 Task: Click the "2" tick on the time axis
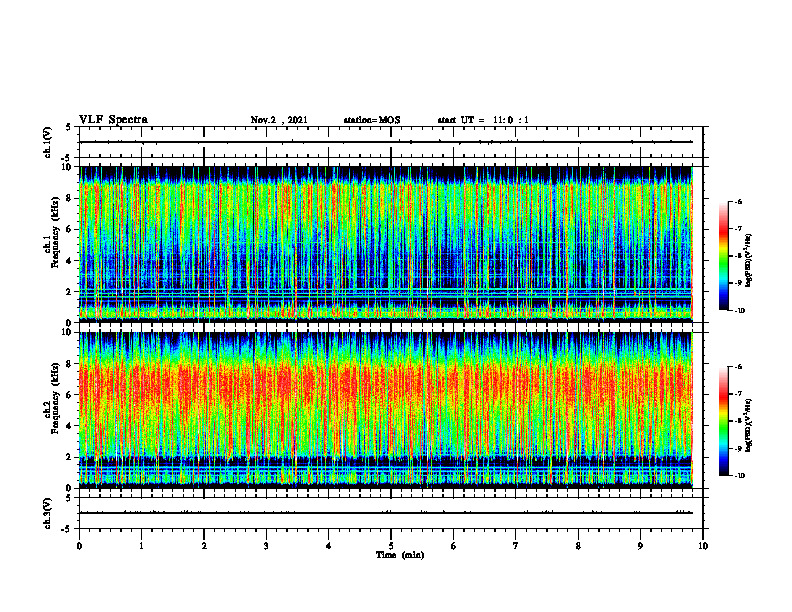coord(204,546)
